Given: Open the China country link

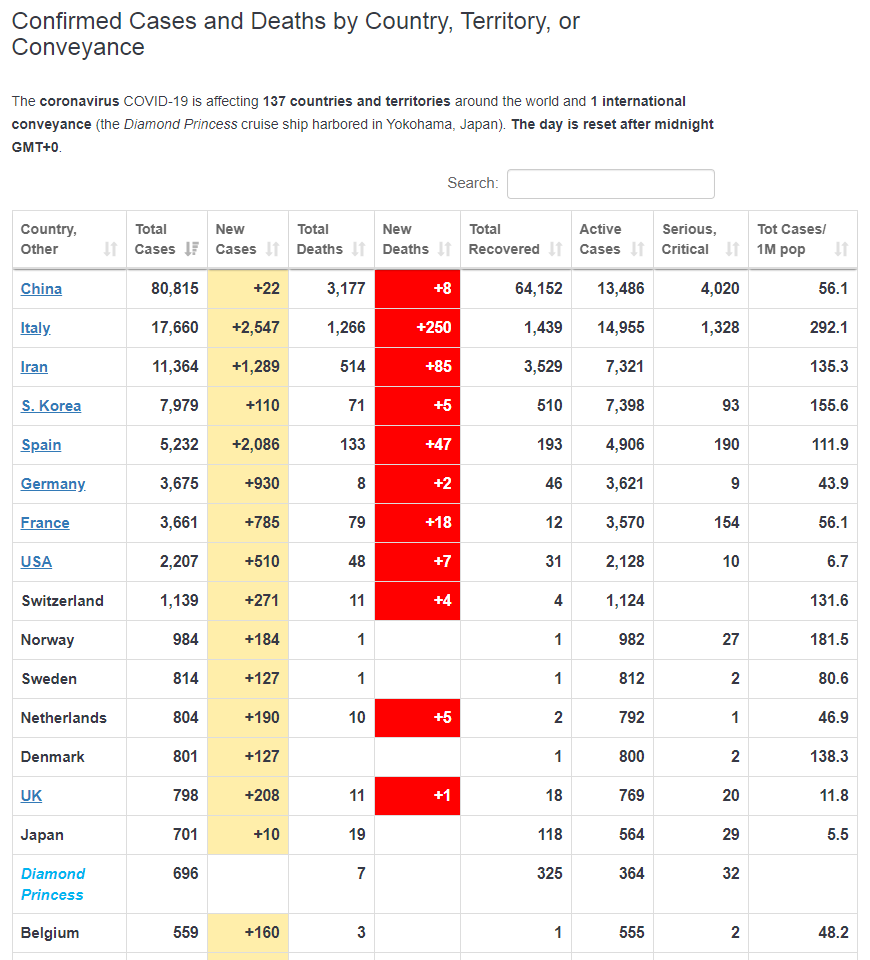Looking at the screenshot, I should coord(41,289).
